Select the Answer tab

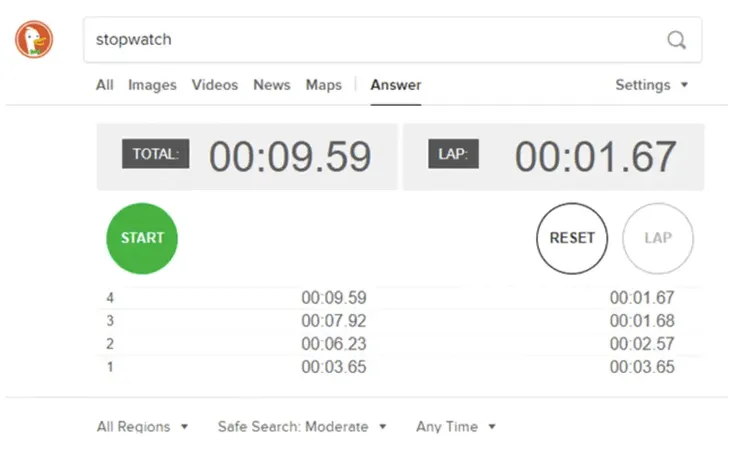(x=395, y=85)
